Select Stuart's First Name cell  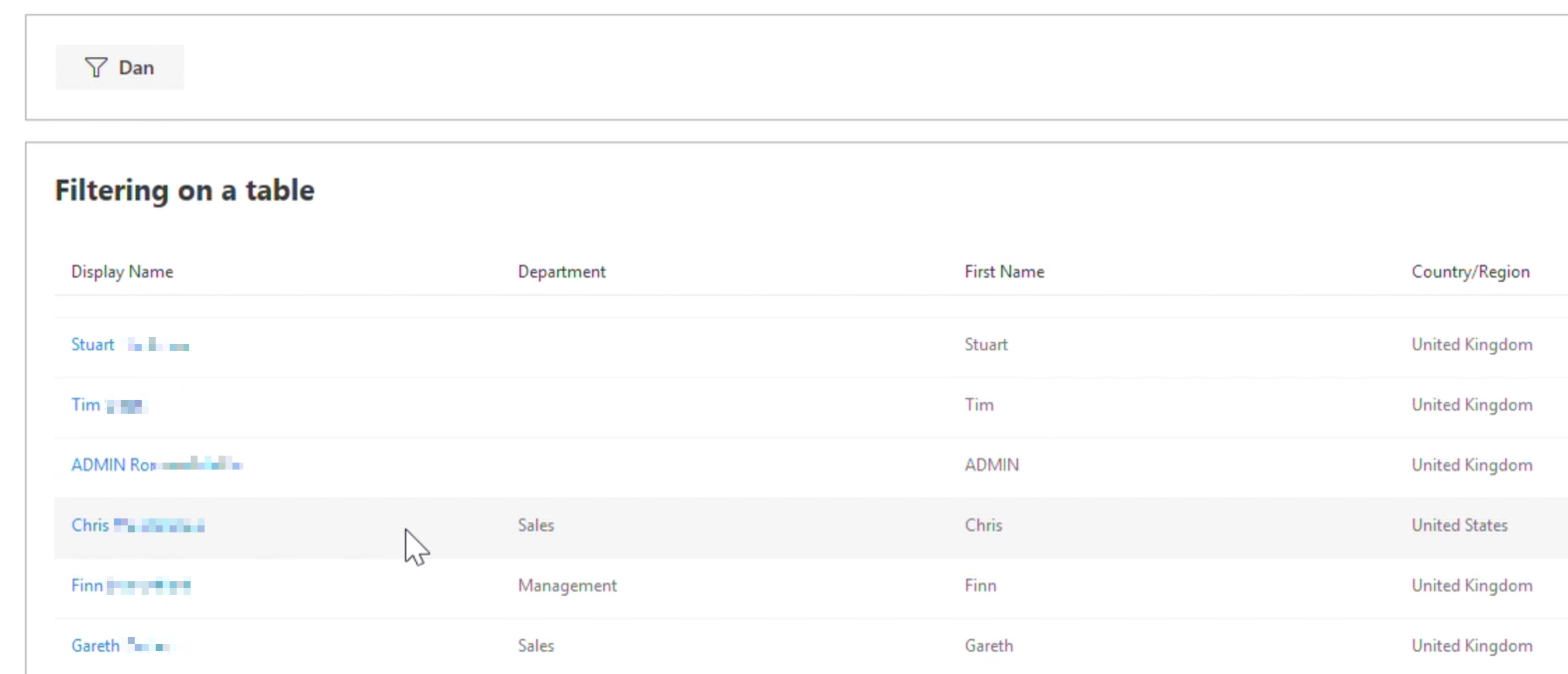[986, 345]
